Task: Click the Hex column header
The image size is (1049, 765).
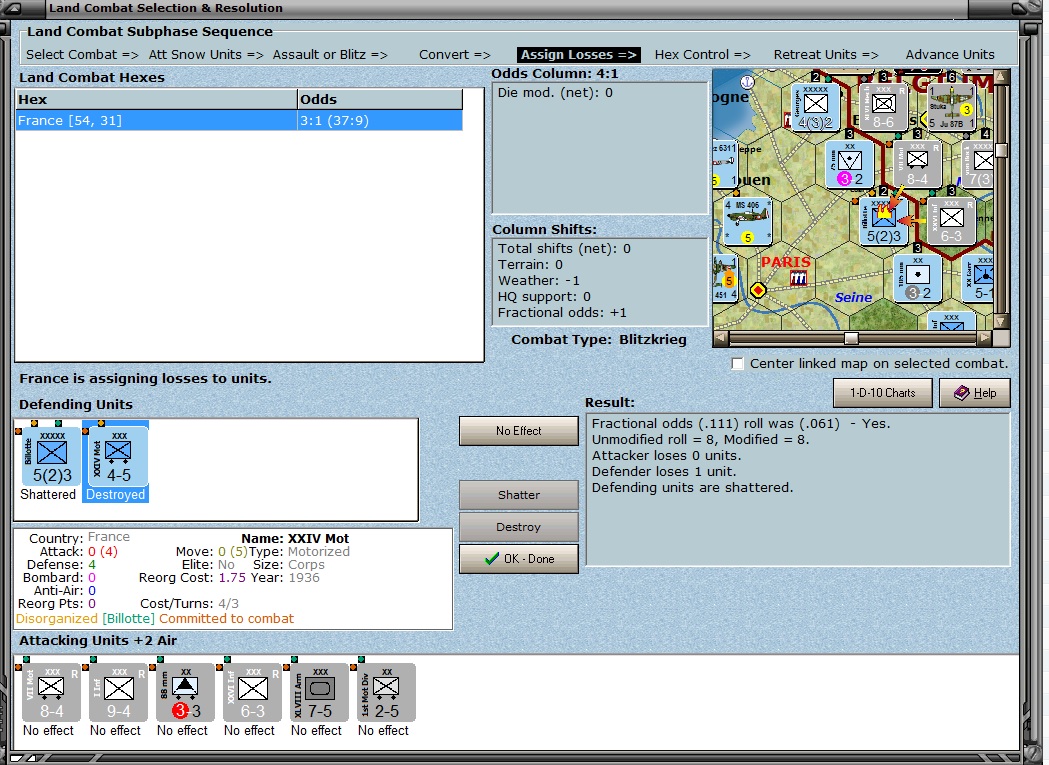Action: click(157, 100)
